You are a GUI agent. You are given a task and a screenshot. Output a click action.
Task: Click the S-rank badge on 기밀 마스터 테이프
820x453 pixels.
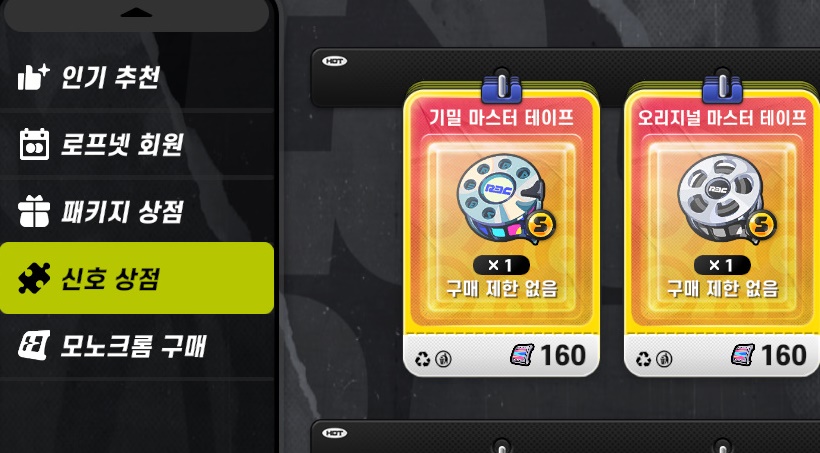tap(541, 224)
